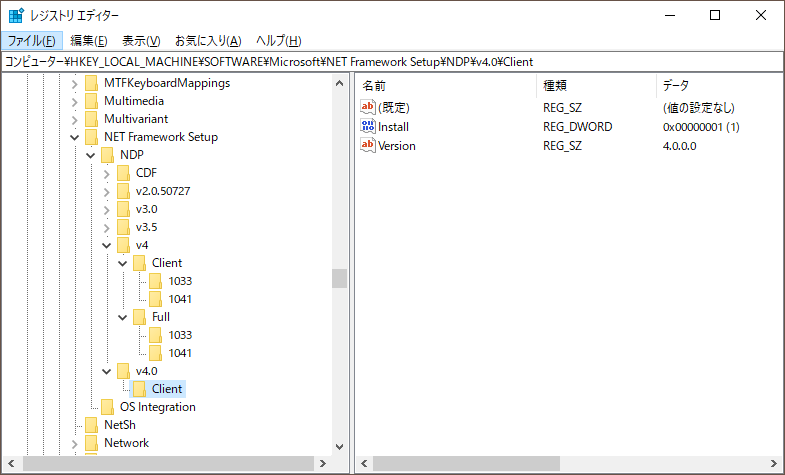Expand the MTFKeyboardMappings key

(x=75, y=84)
